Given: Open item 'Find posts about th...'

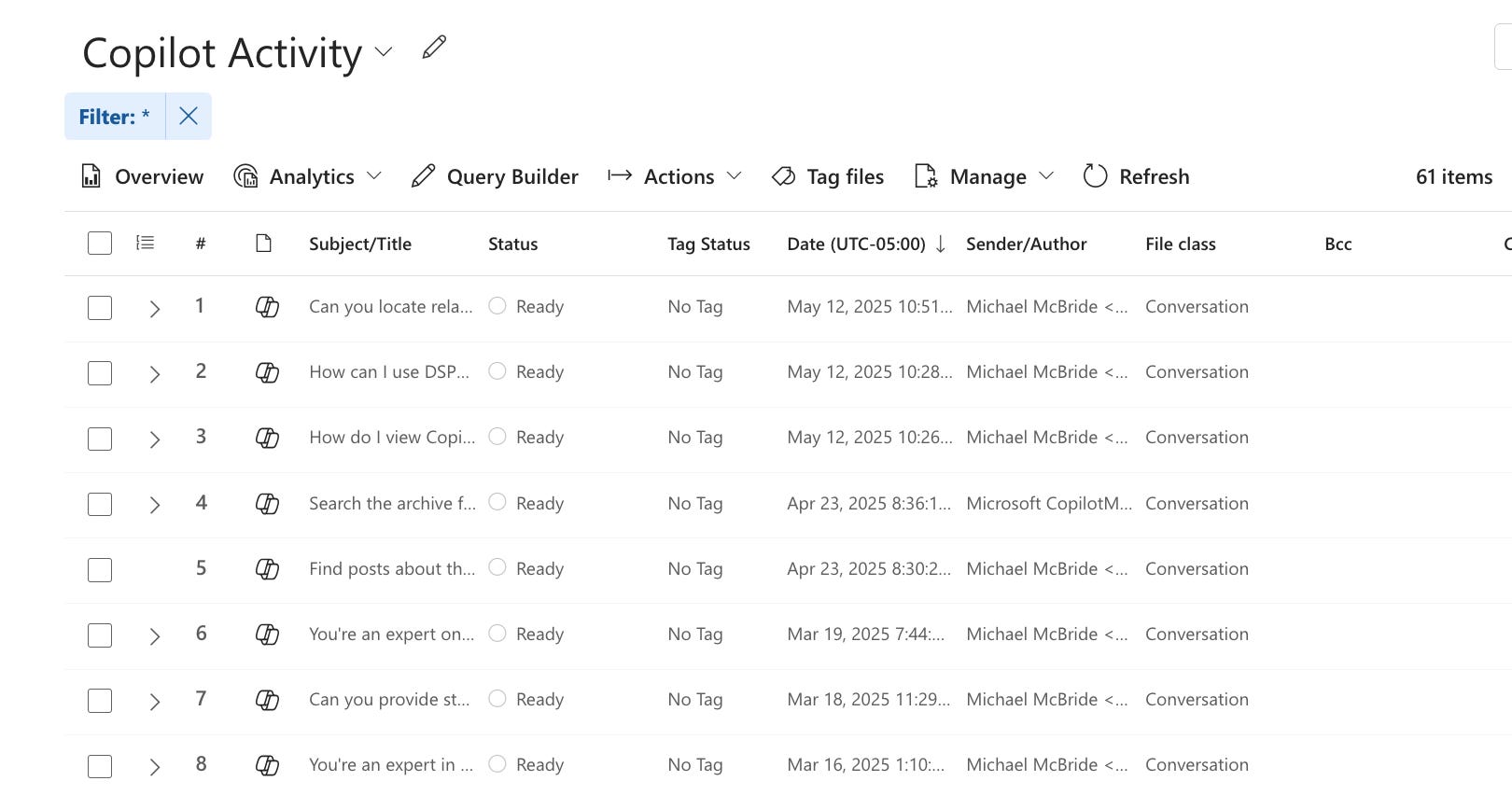Looking at the screenshot, I should pyautogui.click(x=392, y=569).
